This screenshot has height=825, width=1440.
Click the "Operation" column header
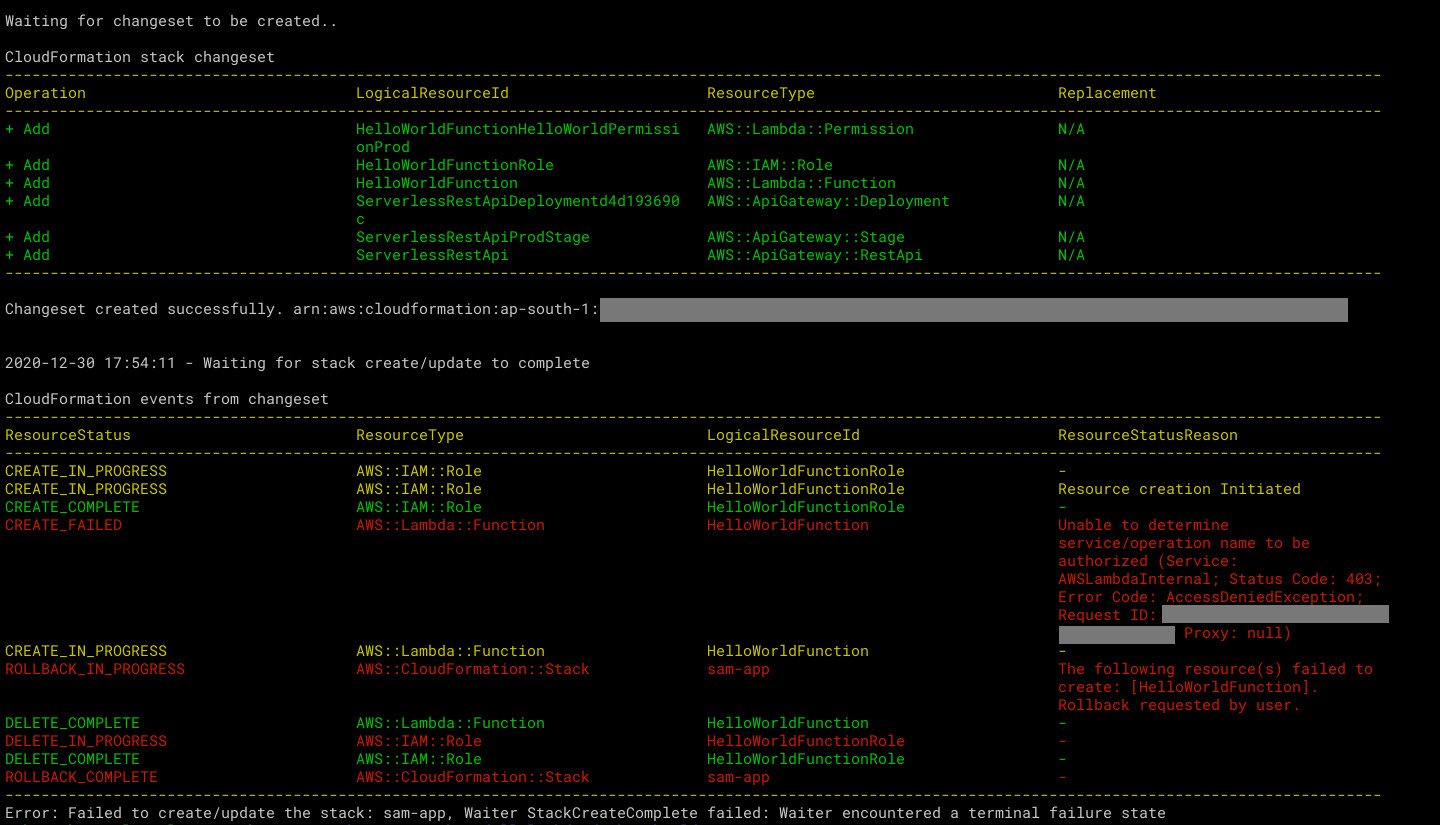(45, 93)
